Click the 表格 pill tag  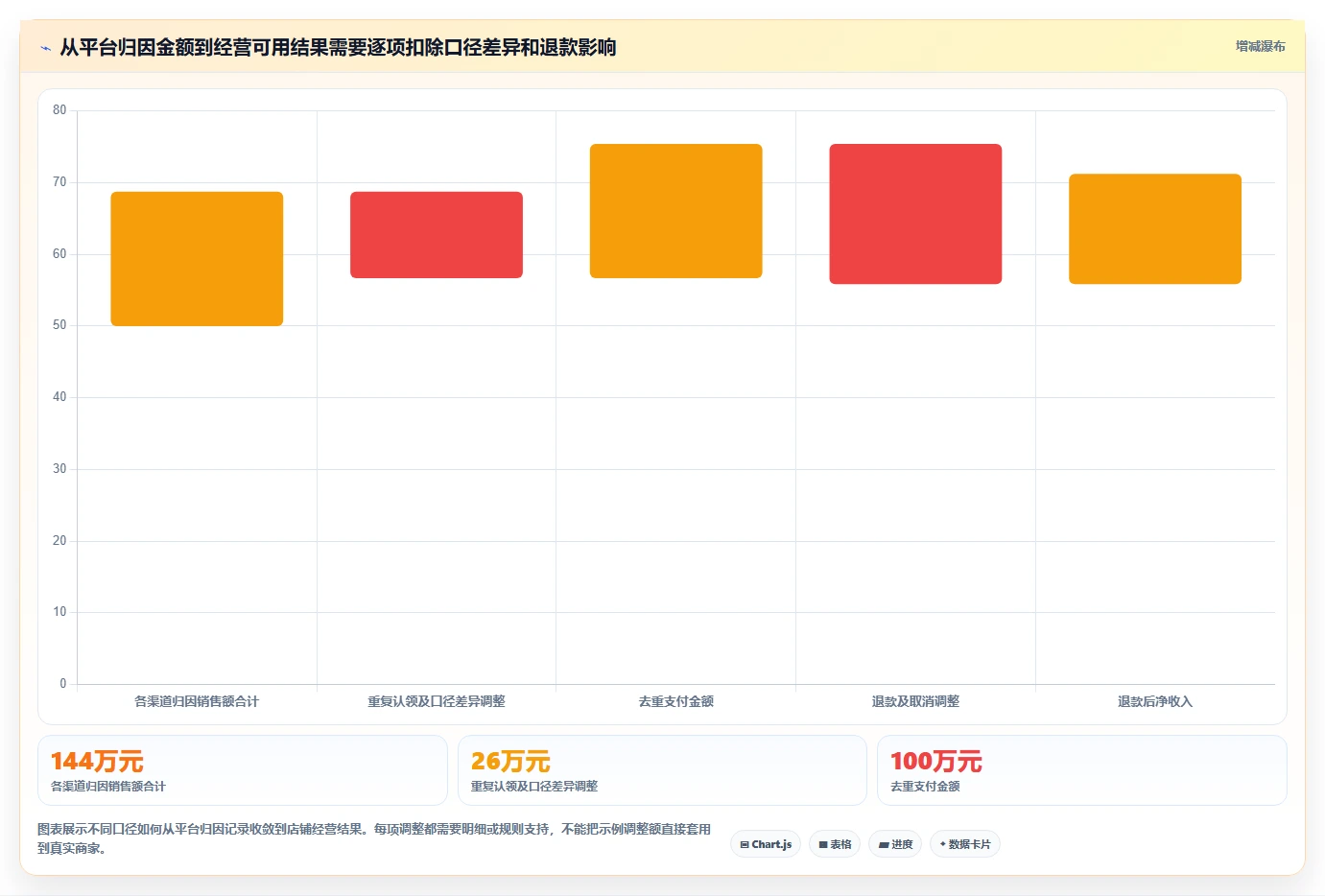pos(835,844)
